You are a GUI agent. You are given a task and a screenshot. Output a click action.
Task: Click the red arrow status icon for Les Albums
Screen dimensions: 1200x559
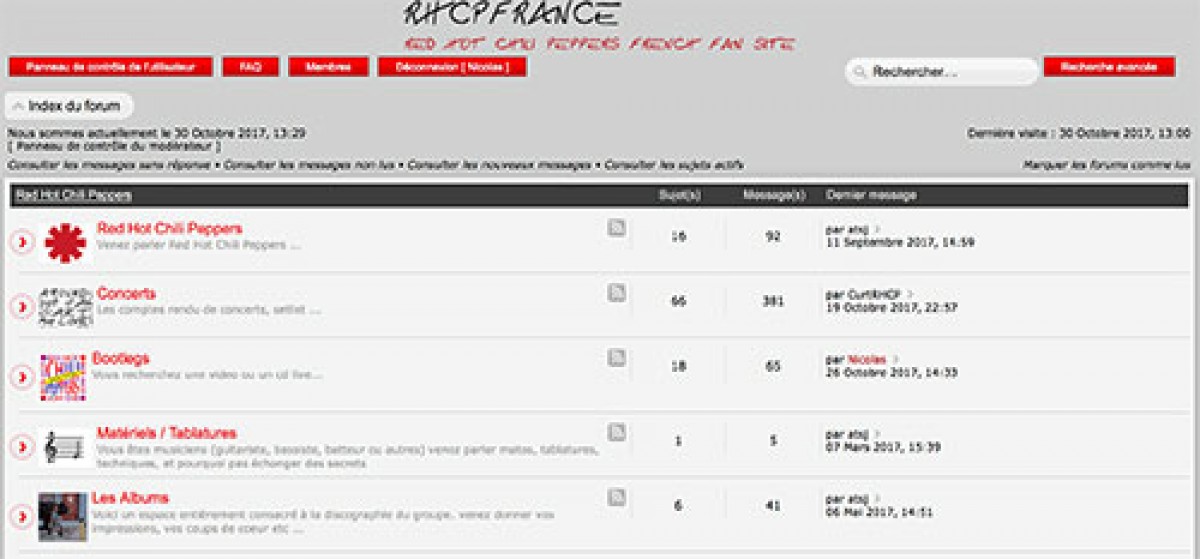[x=22, y=516]
